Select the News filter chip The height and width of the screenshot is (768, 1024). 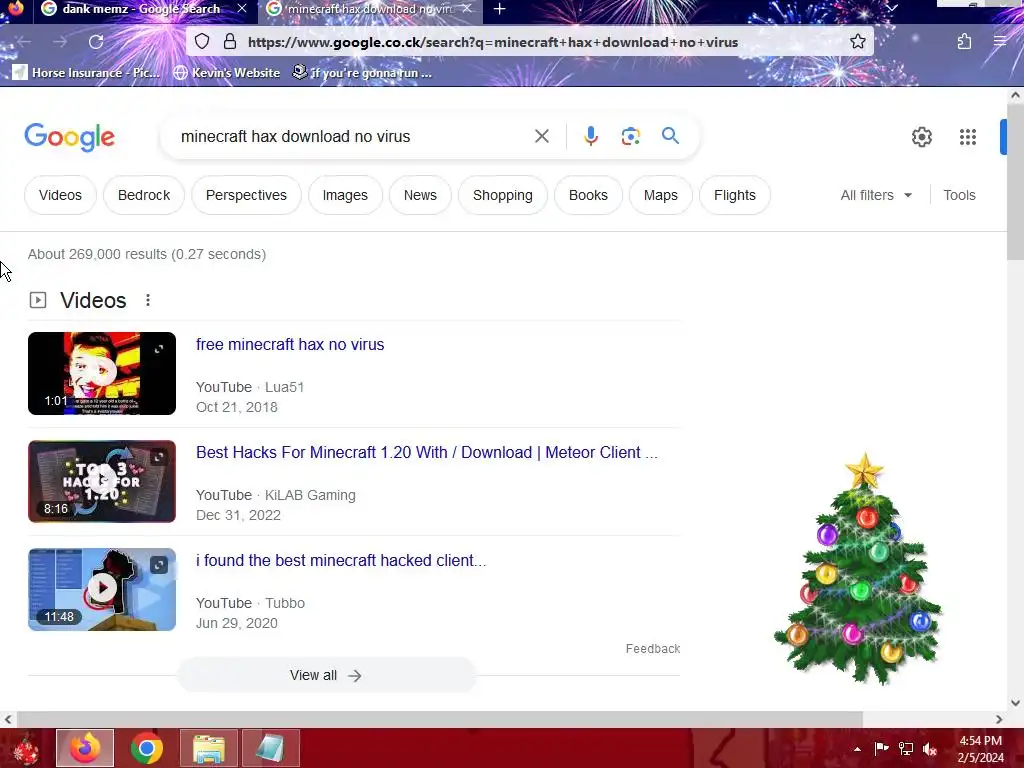point(420,195)
